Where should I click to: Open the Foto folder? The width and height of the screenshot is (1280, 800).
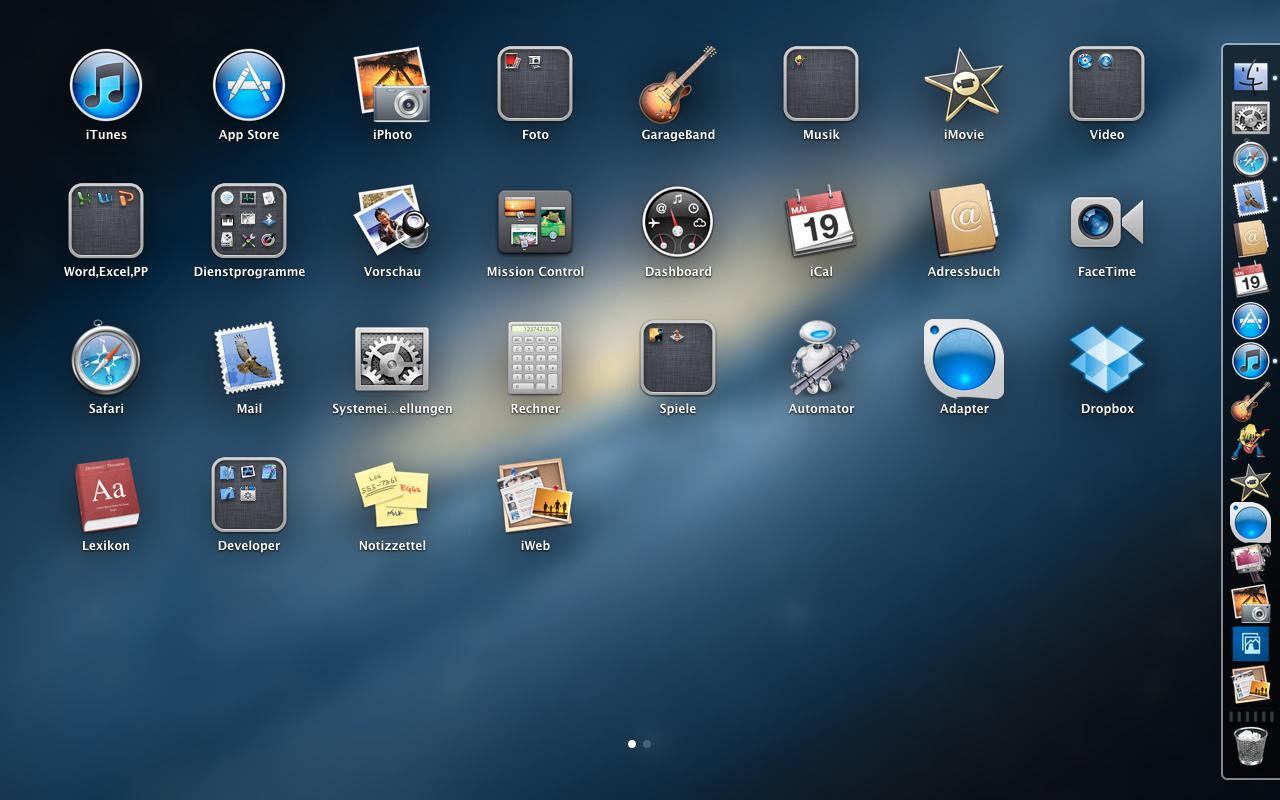535,84
